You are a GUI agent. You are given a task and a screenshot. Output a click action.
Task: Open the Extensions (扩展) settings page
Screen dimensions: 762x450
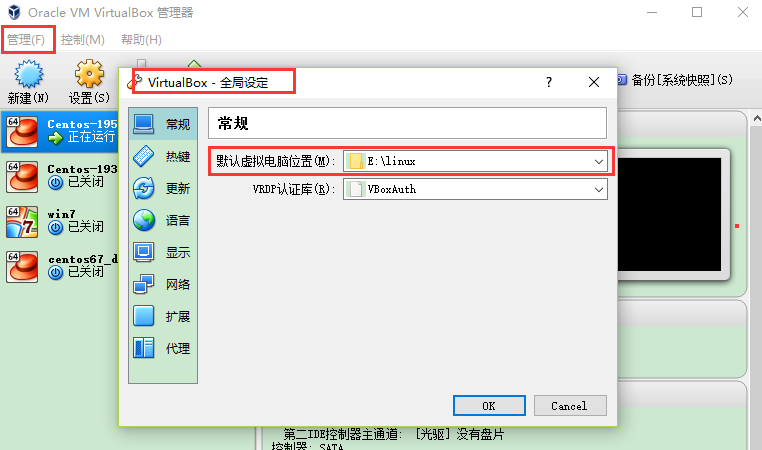(x=163, y=316)
